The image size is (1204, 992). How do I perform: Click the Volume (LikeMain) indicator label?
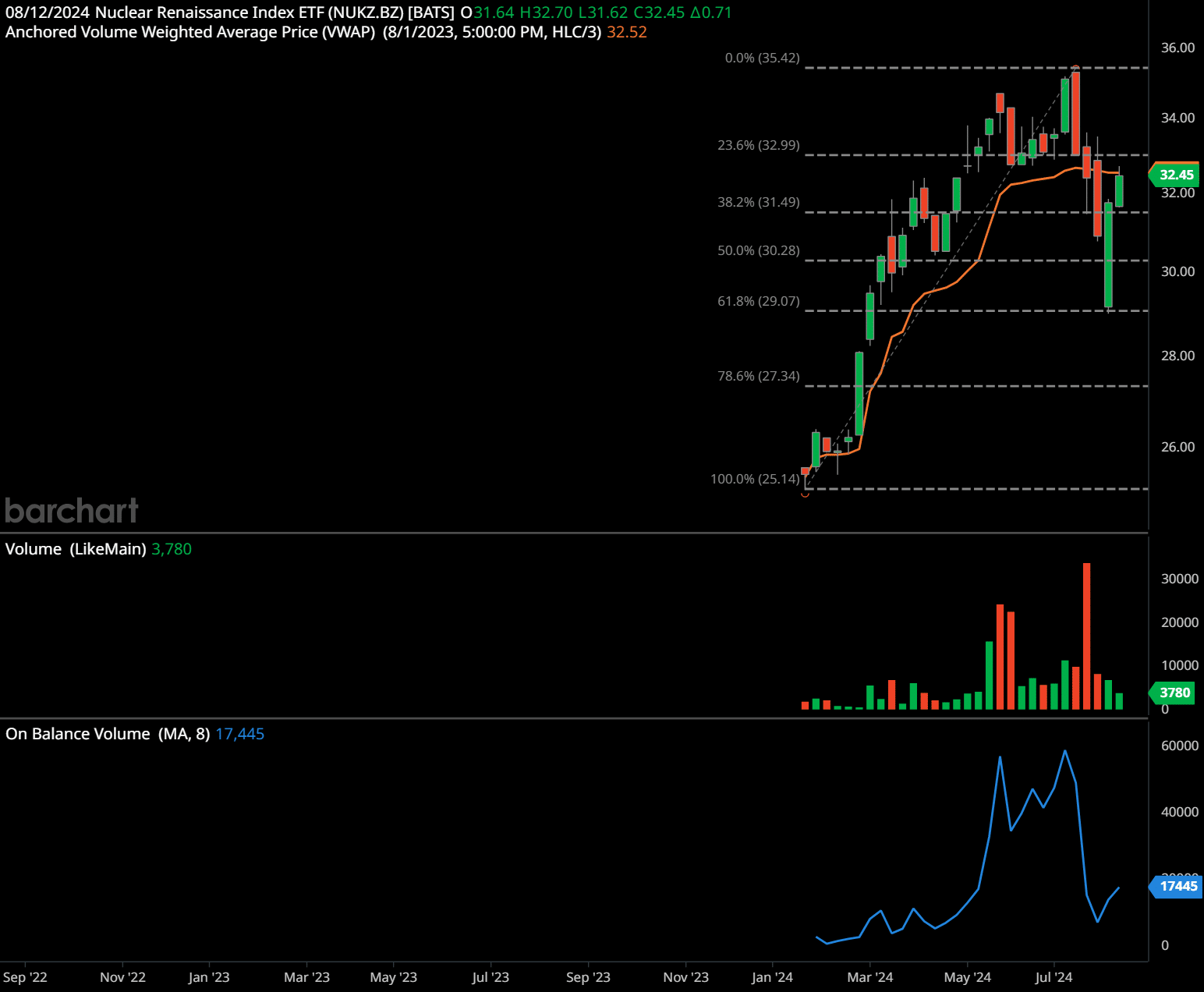click(76, 549)
